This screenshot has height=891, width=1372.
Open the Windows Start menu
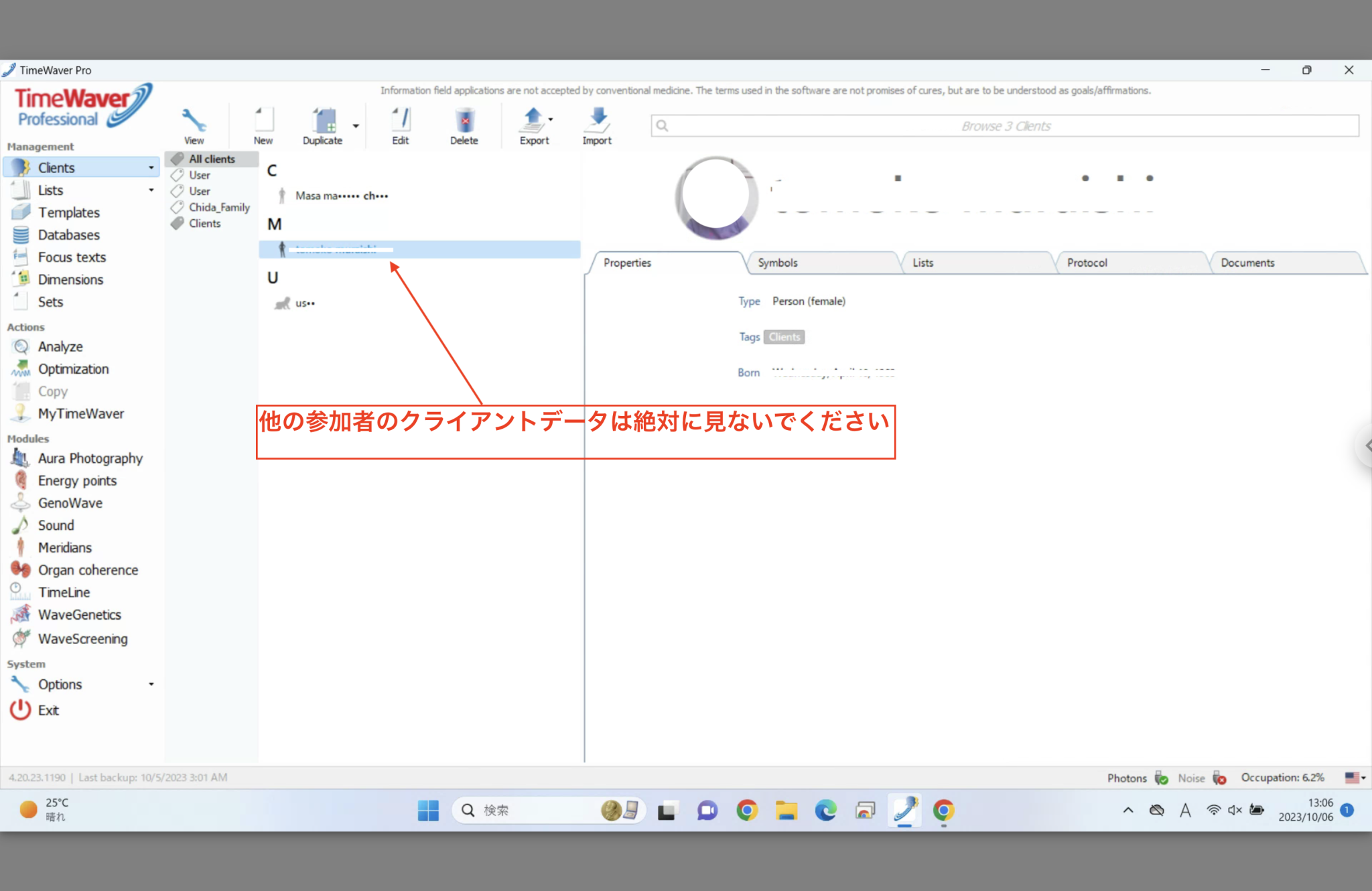(428, 811)
